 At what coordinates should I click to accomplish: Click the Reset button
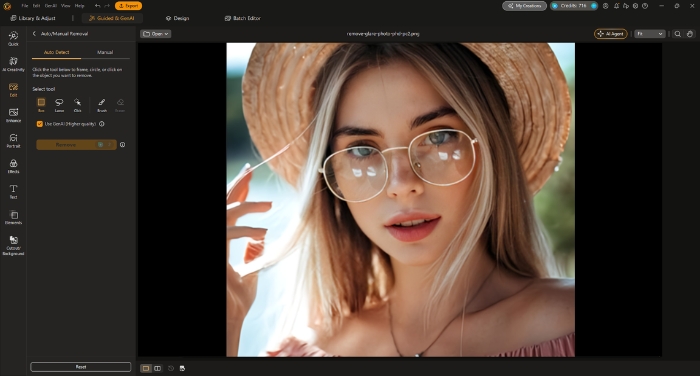[x=81, y=367]
